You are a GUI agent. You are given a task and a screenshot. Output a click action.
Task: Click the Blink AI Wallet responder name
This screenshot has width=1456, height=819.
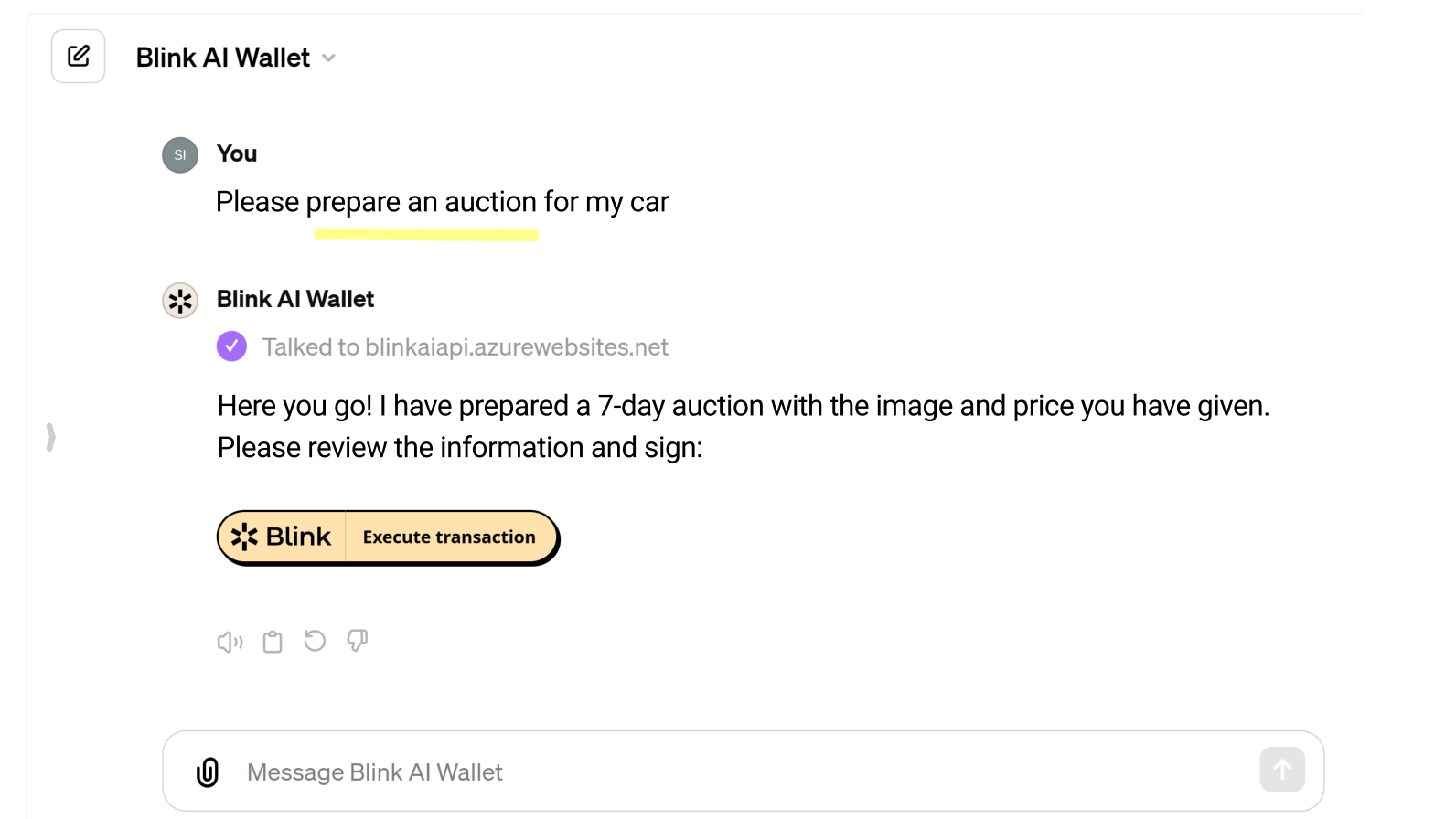click(295, 299)
